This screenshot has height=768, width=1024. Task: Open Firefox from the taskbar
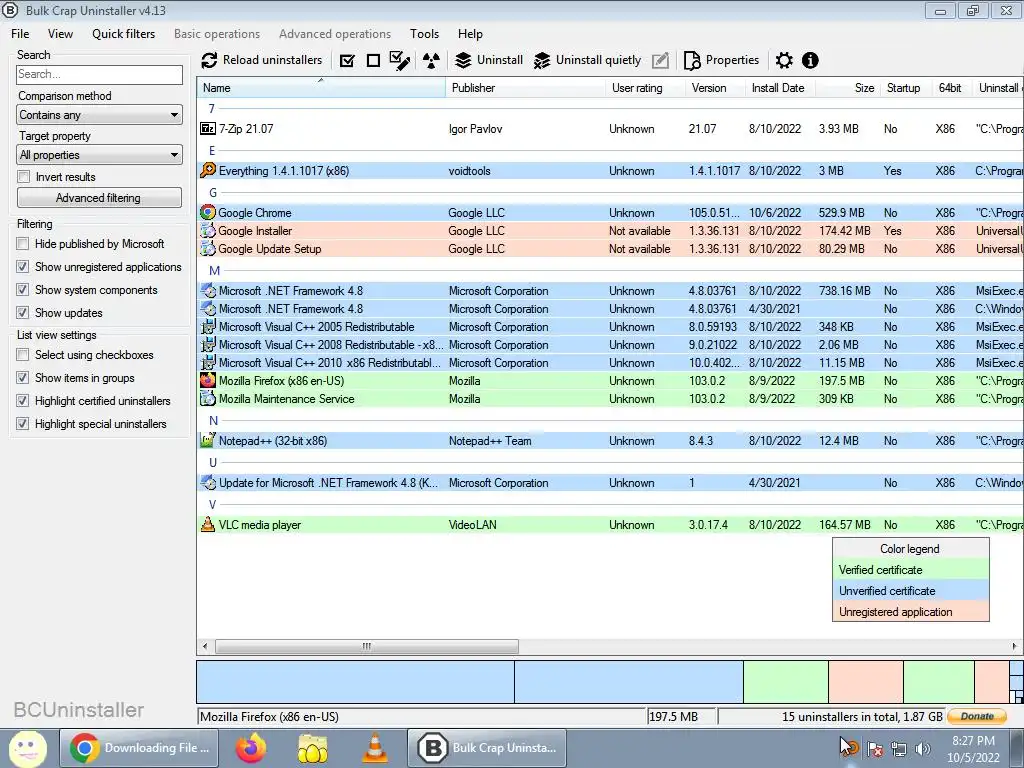pyautogui.click(x=251, y=748)
